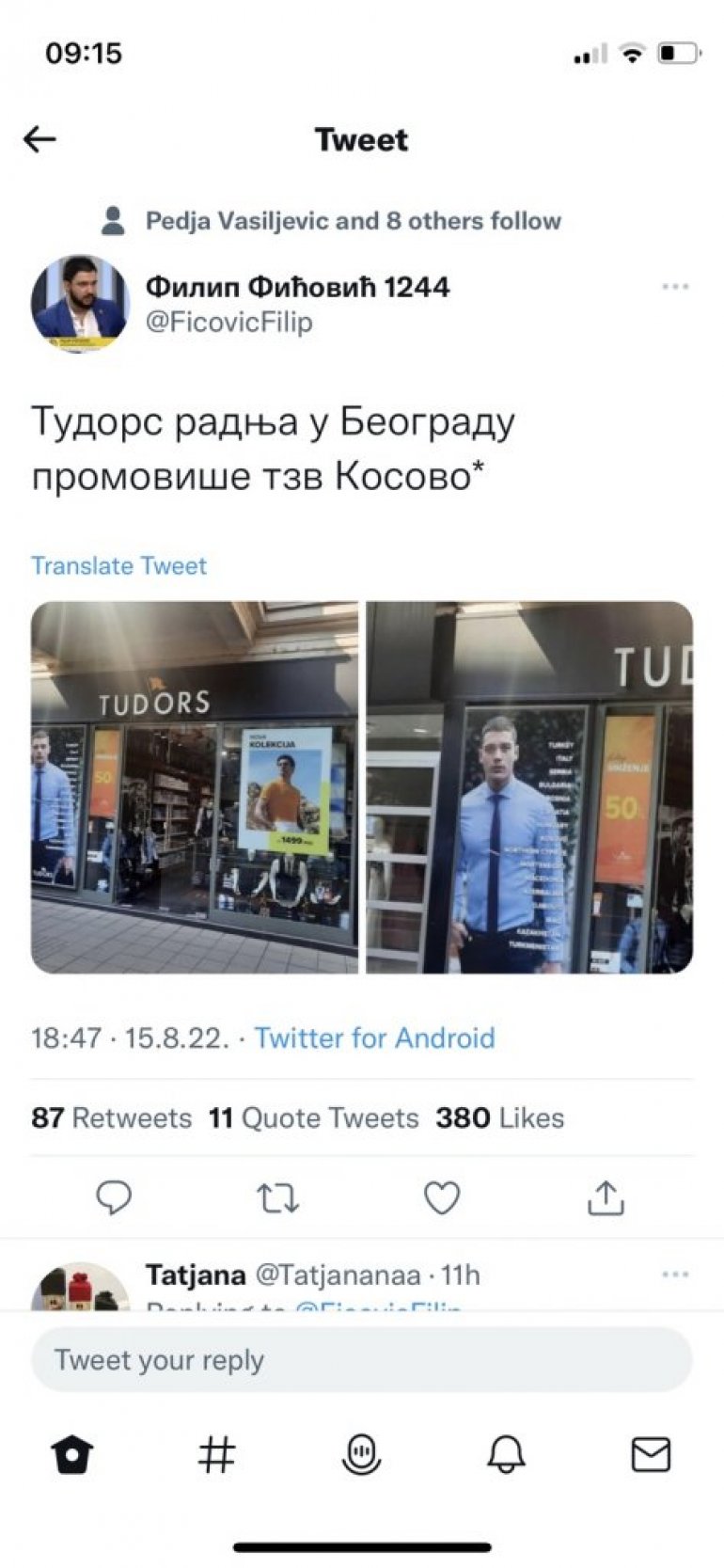View the 87 Retweets list
Viewport: 724px width, 1568px height.
pos(111,1117)
